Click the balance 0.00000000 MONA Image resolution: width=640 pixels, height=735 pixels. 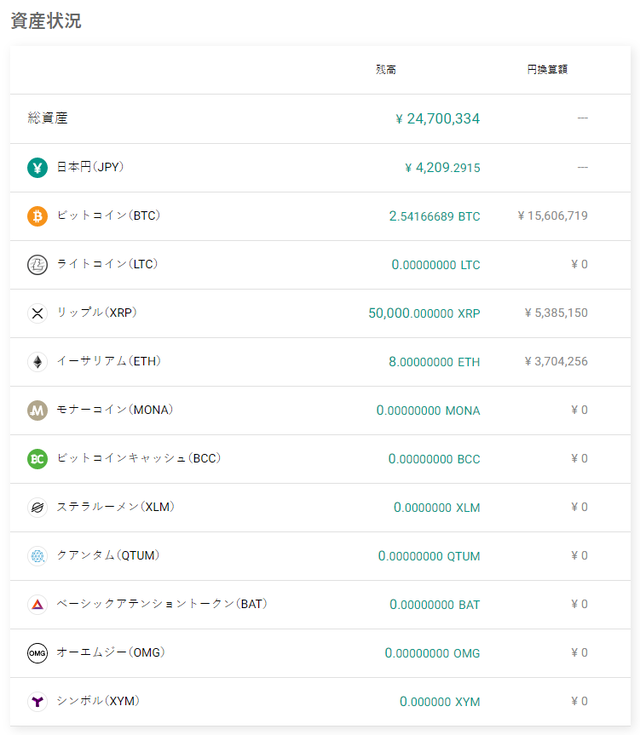429,411
